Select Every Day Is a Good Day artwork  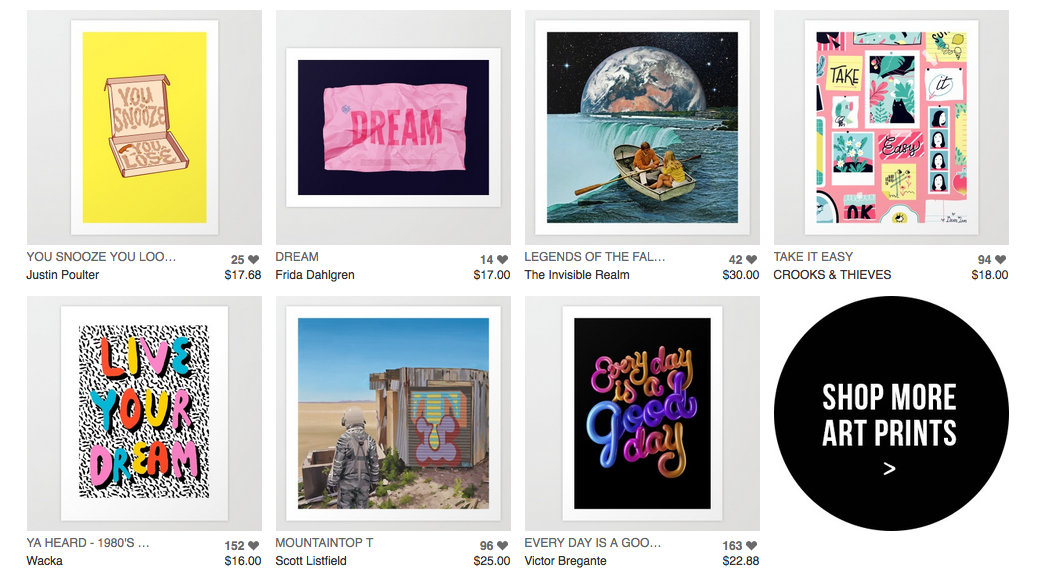click(x=643, y=413)
